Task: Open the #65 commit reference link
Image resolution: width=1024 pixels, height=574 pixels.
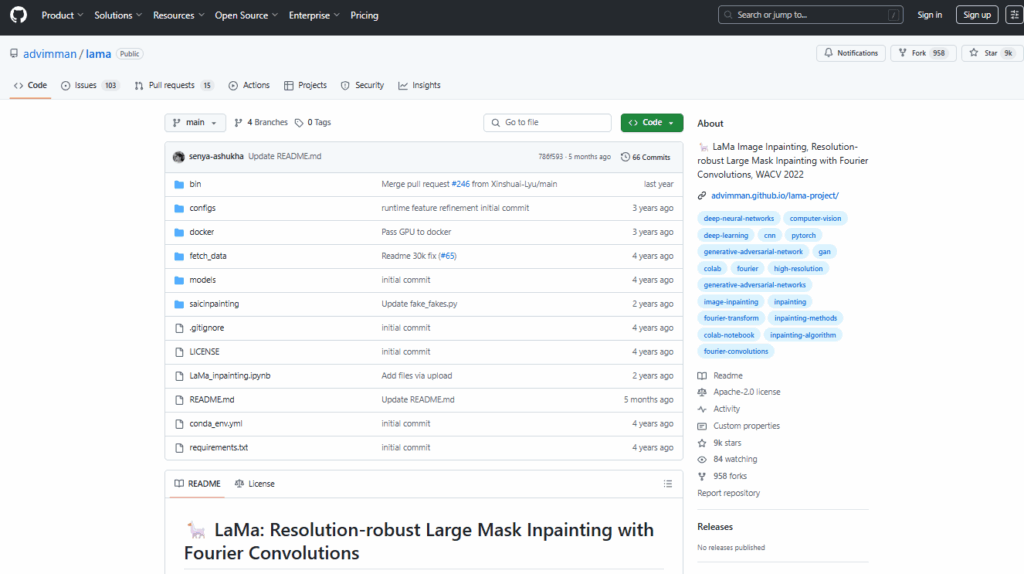Action: [447, 256]
